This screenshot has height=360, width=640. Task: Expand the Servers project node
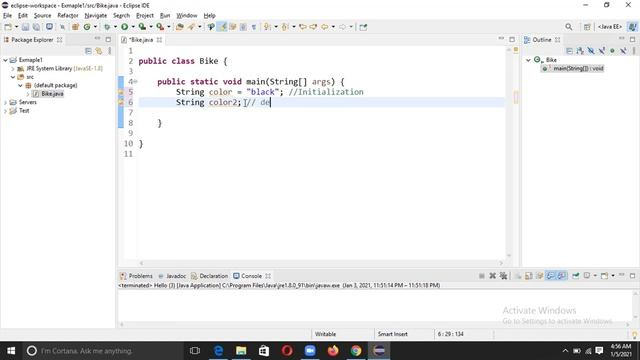(5, 102)
